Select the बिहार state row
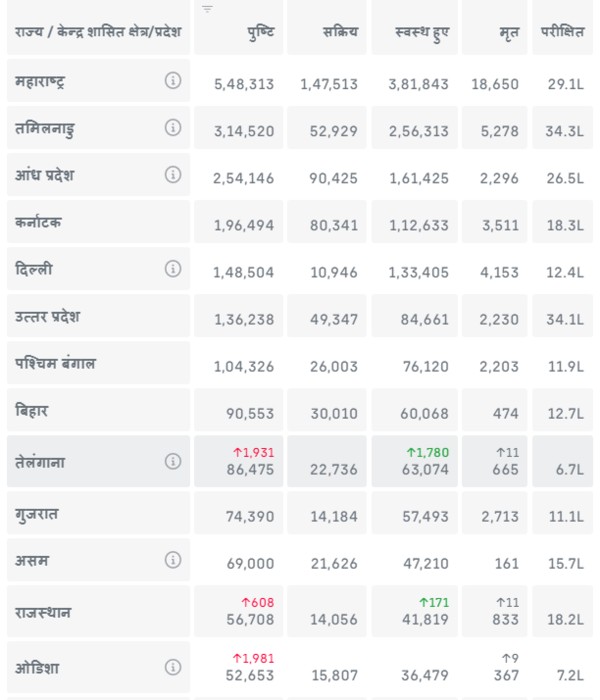This screenshot has width=600, height=700. pyautogui.click(x=98, y=411)
